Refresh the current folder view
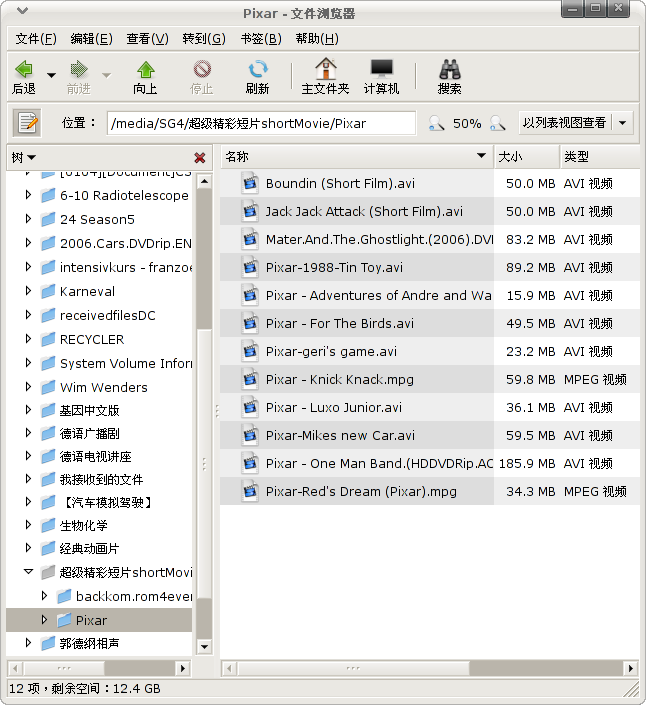646x705 pixels. [x=257, y=76]
